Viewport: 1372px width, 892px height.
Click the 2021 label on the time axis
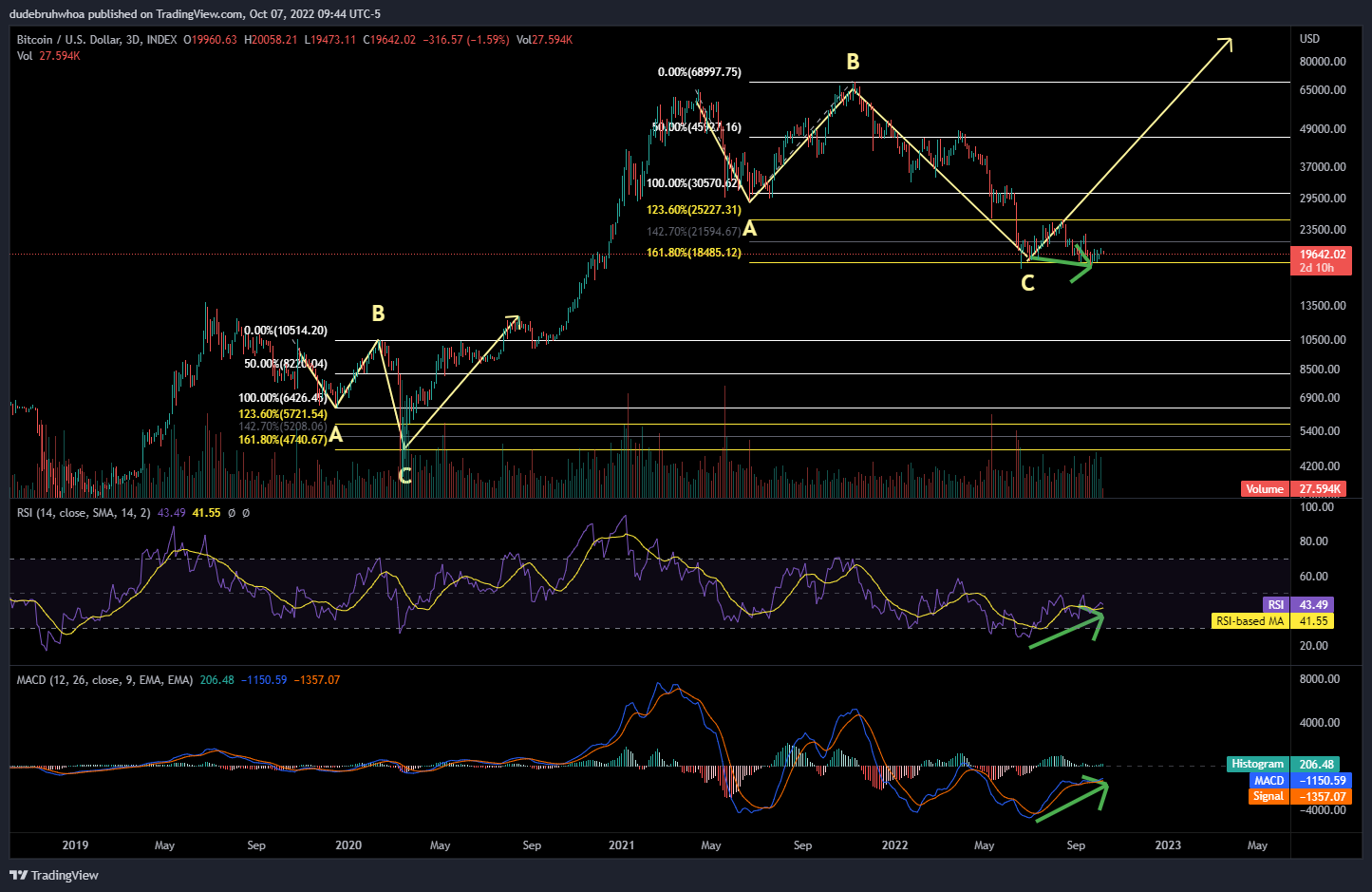[622, 845]
